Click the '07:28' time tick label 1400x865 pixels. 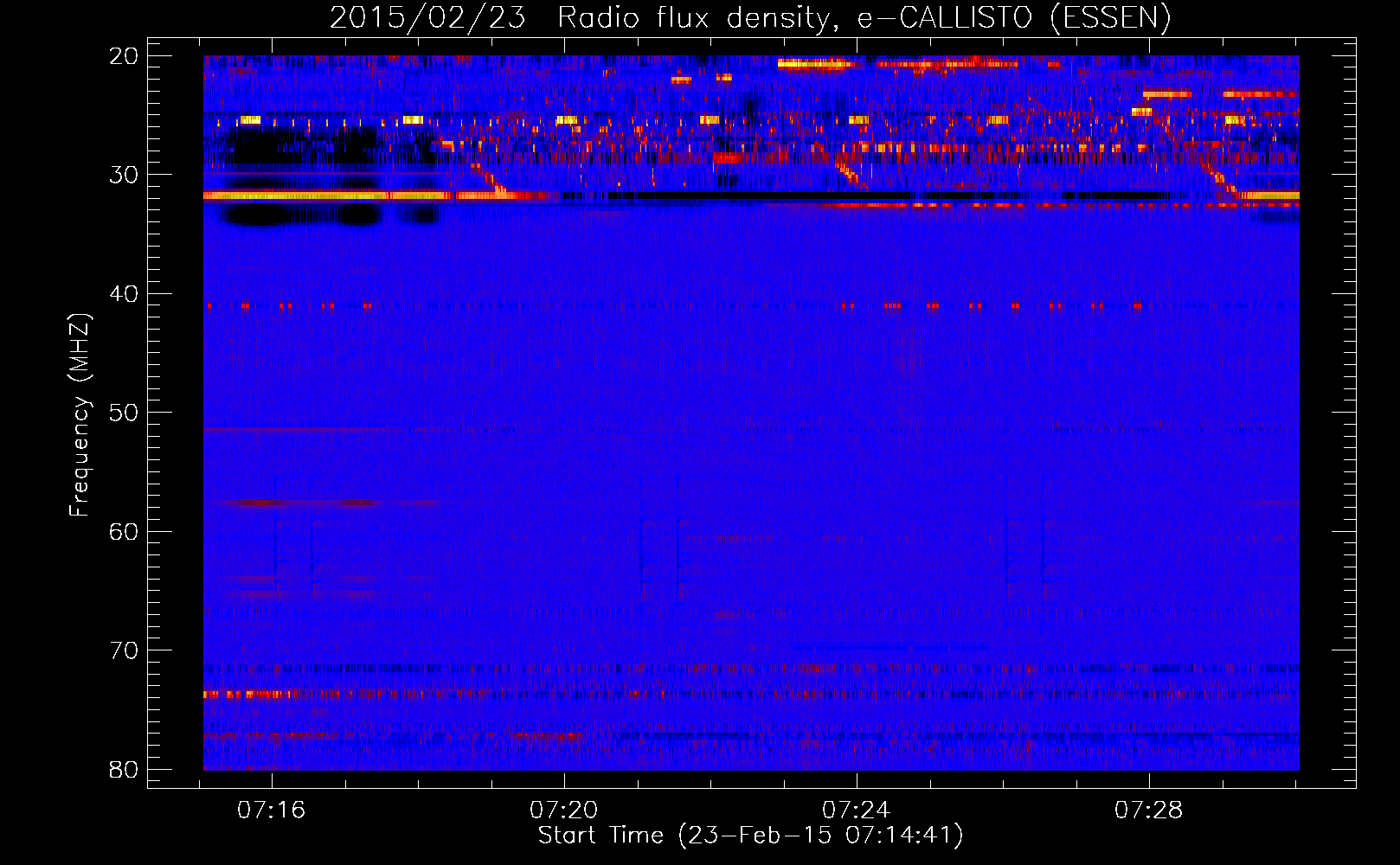point(1149,810)
